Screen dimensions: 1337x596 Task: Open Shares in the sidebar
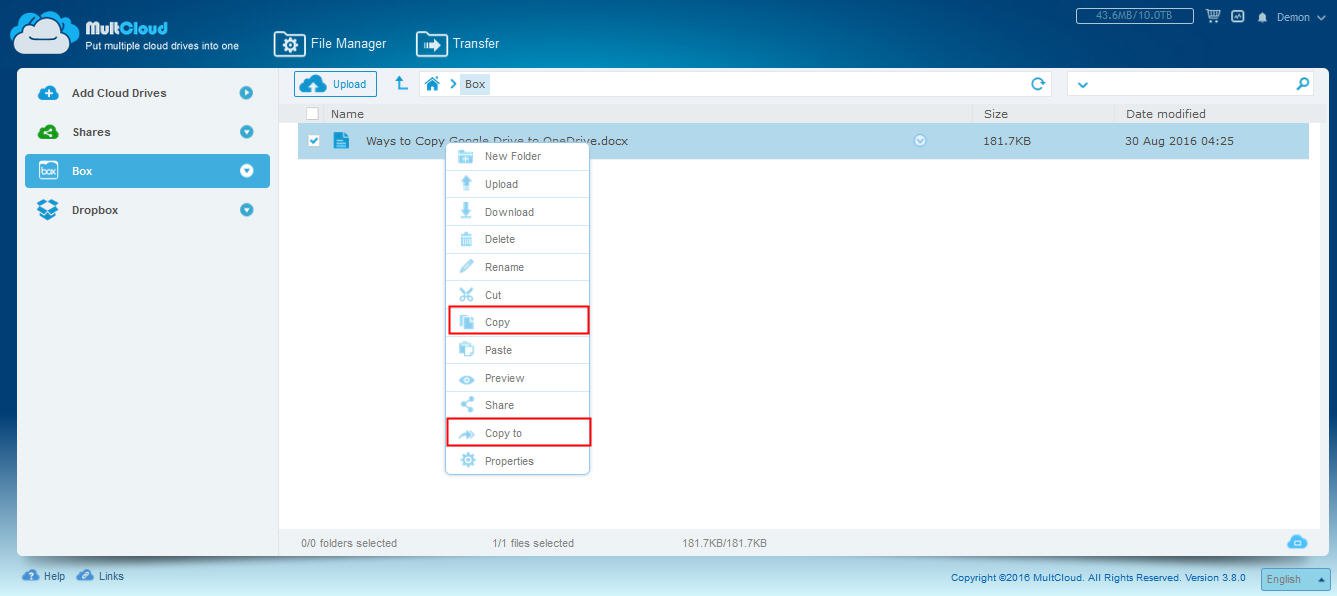pyautogui.click(x=91, y=132)
